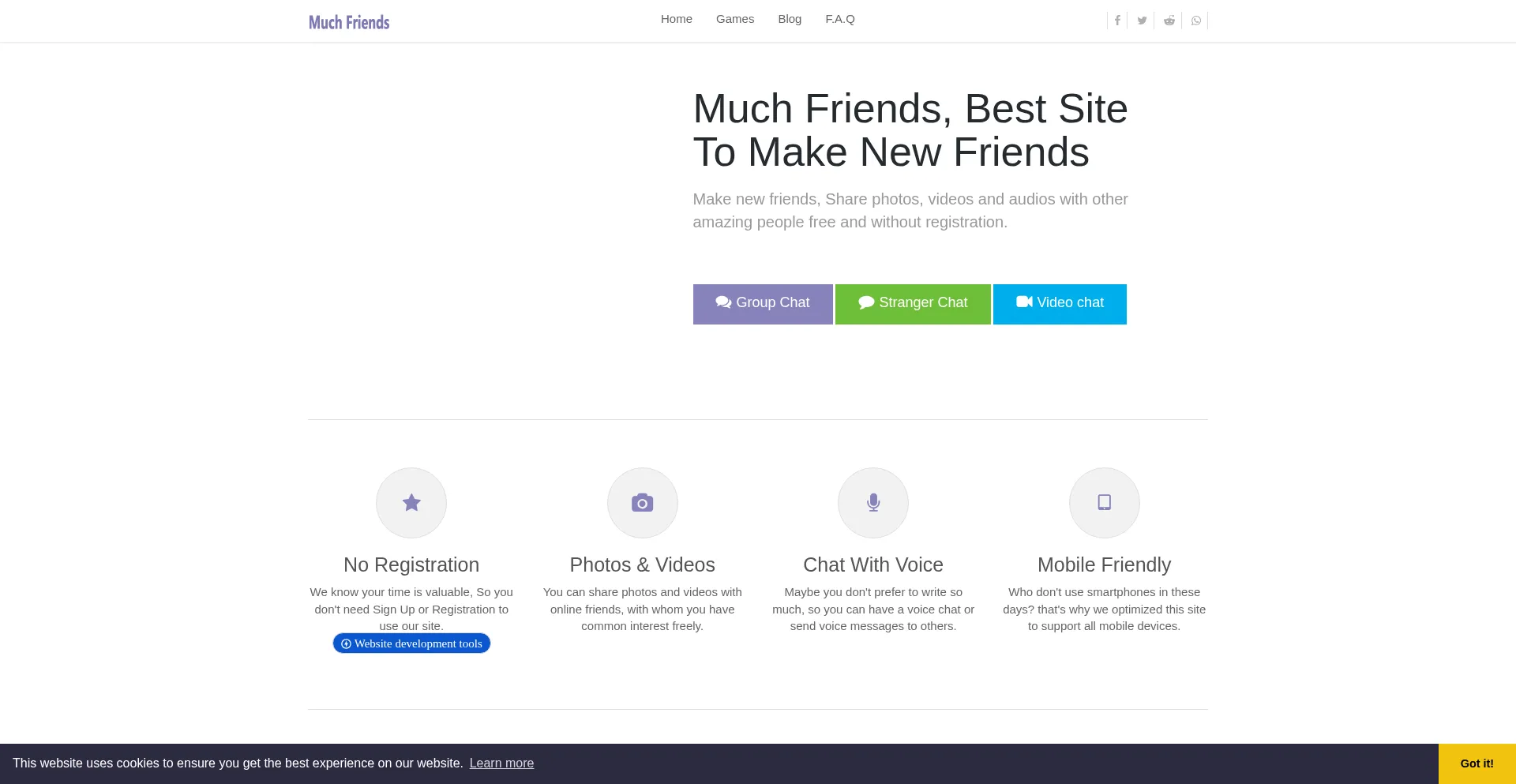Click the microphone icon above Chat With Voice

coord(873,503)
